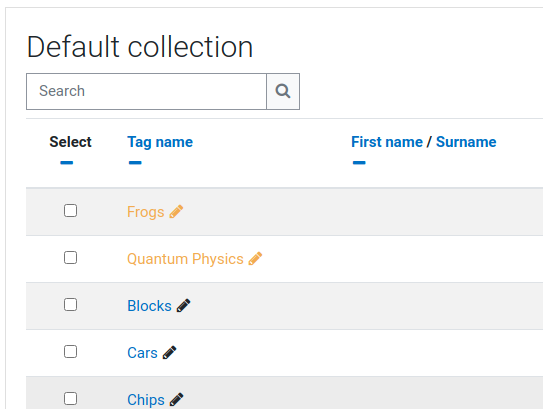Toggle the Cars row checkbox
Image resolution: width=543 pixels, height=409 pixels.
coord(70,352)
